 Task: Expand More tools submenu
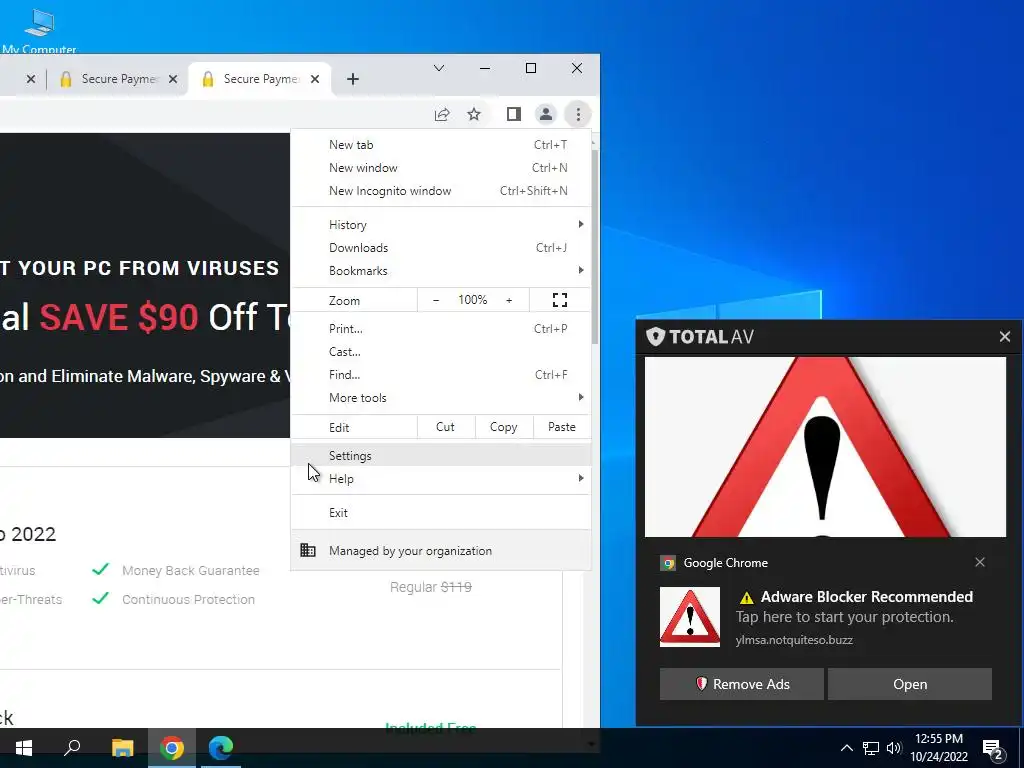pyautogui.click(x=441, y=398)
